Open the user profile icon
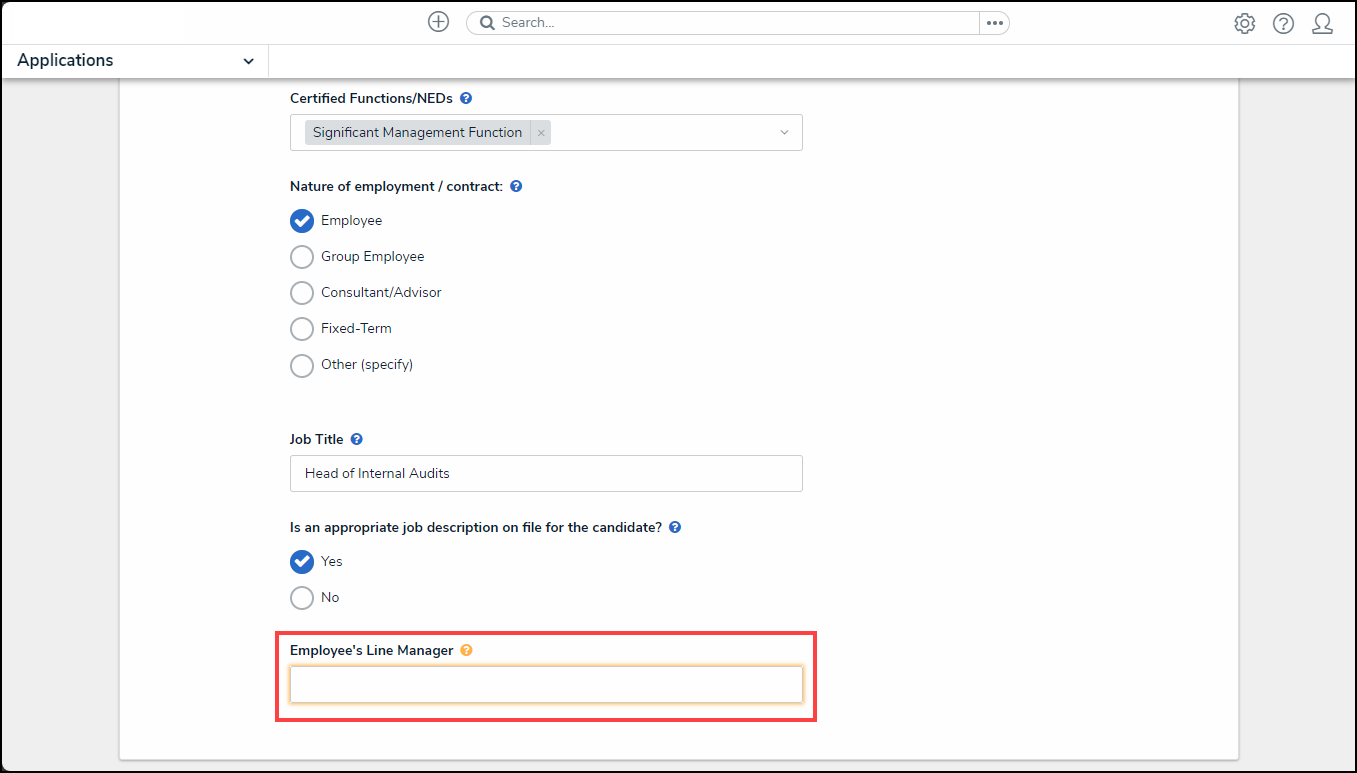The width and height of the screenshot is (1357, 773). pos(1322,24)
